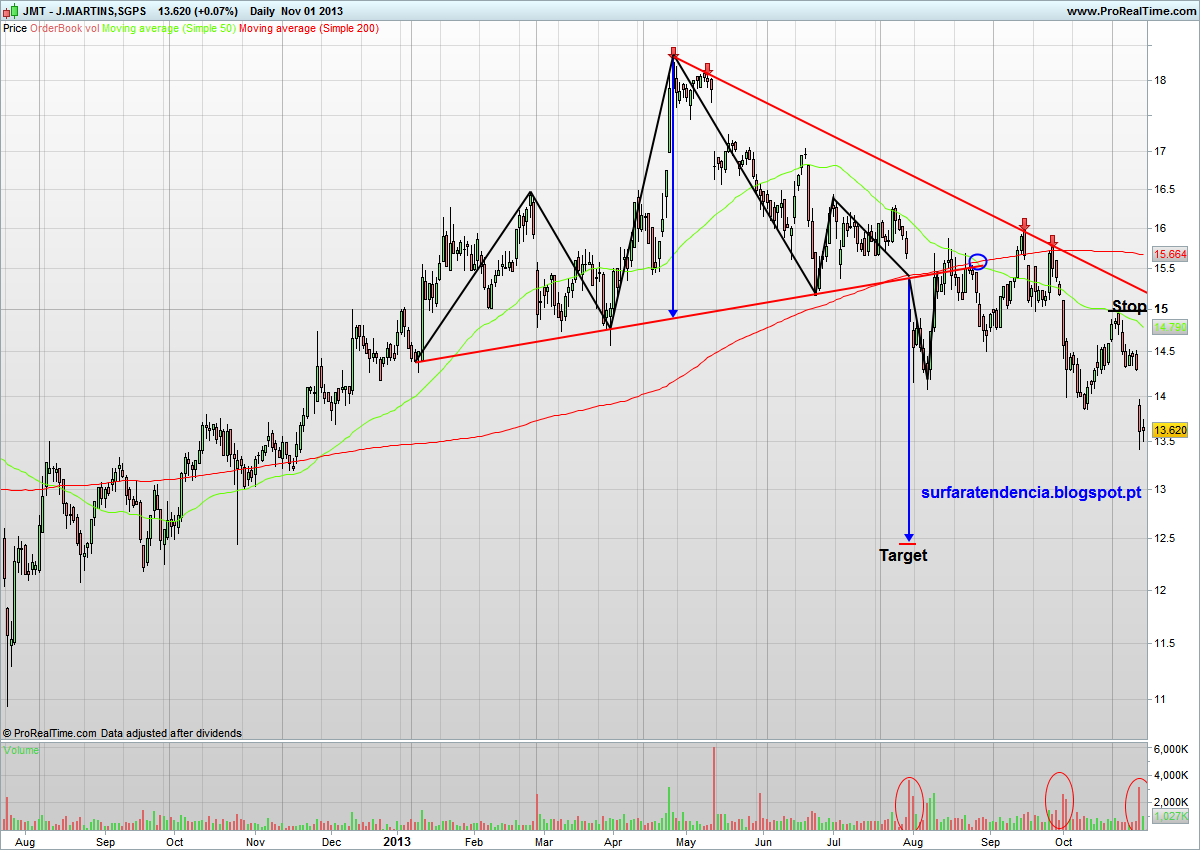The height and width of the screenshot is (850, 1200).
Task: Open the www.ProRealTime.com link
Action: click(x=1130, y=11)
